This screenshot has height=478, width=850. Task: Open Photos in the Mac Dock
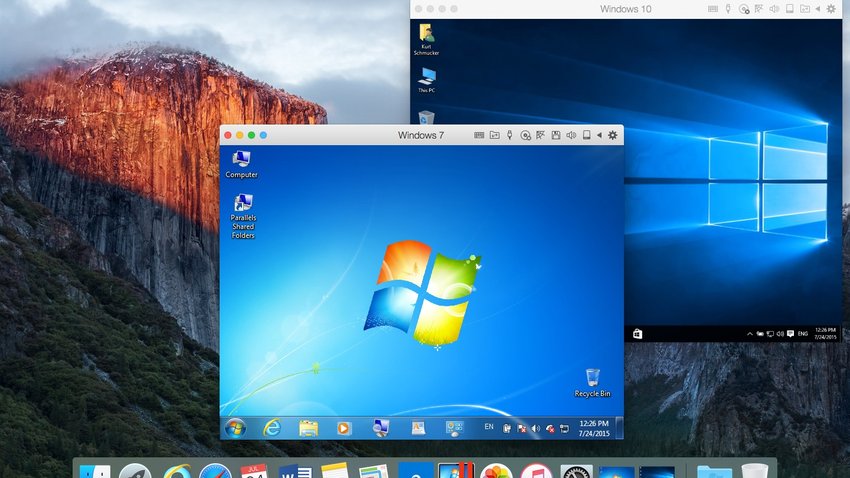495,471
